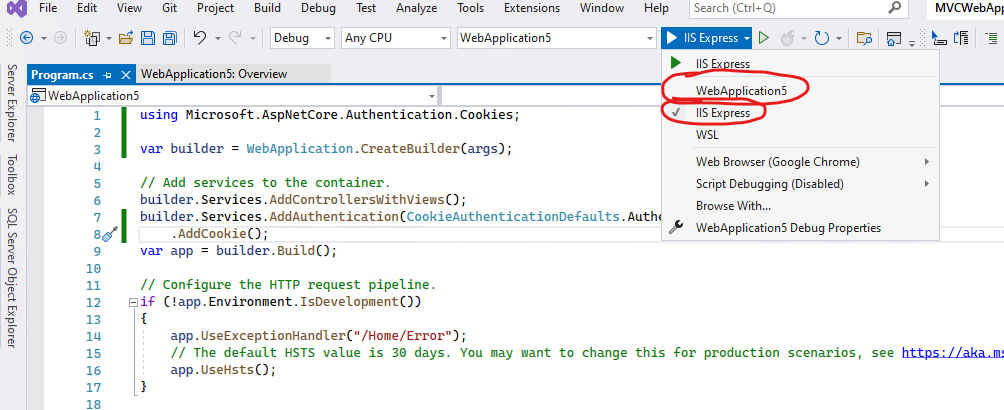
Task: Switch to the WebApplication5: Overview tab
Action: tap(214, 74)
